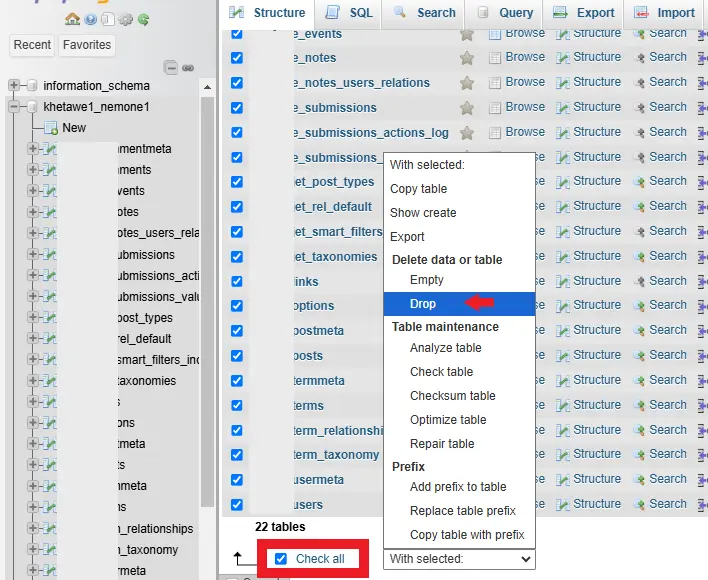This screenshot has height=580, width=708.
Task: Uncheck the posts table checkbox
Action: 237,356
